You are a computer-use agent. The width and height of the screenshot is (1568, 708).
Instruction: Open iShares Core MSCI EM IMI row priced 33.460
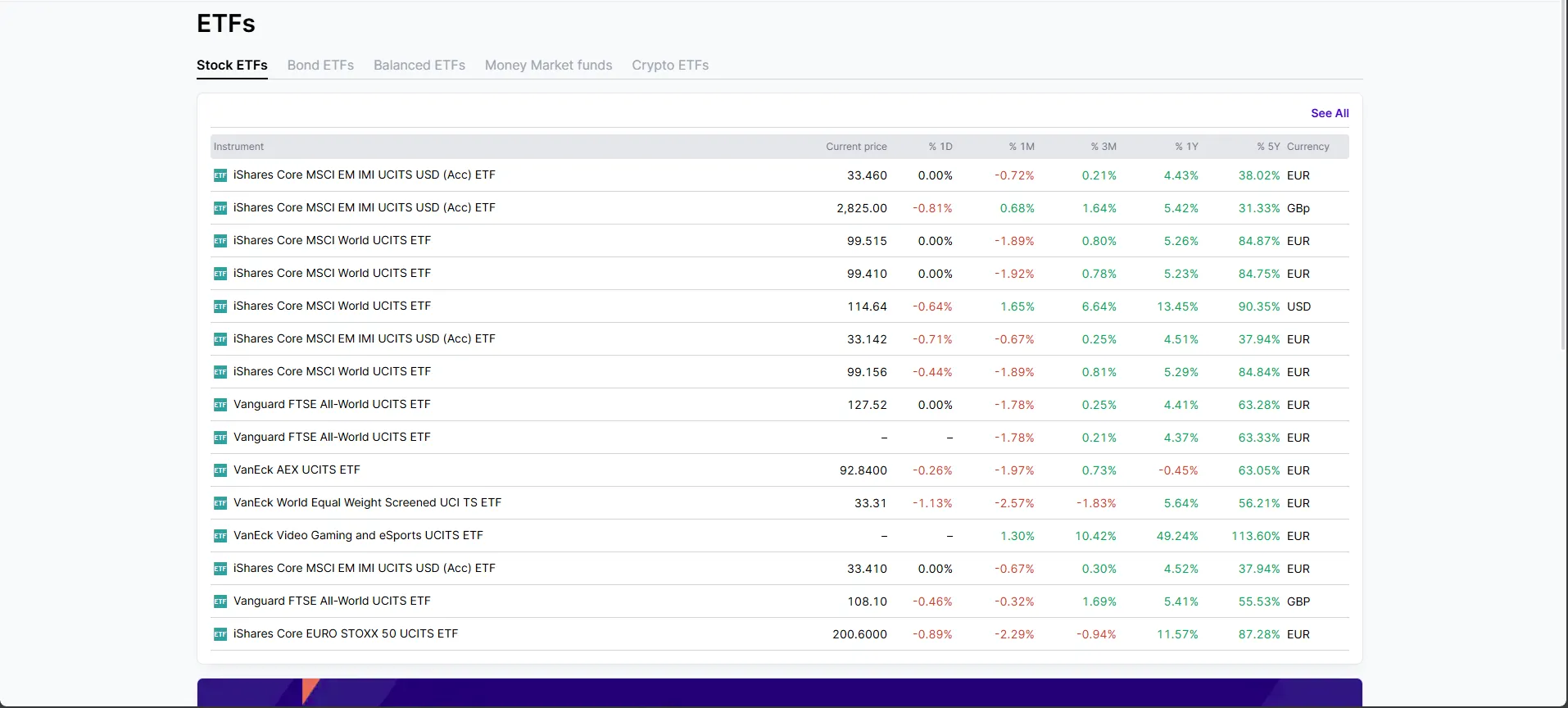365,175
